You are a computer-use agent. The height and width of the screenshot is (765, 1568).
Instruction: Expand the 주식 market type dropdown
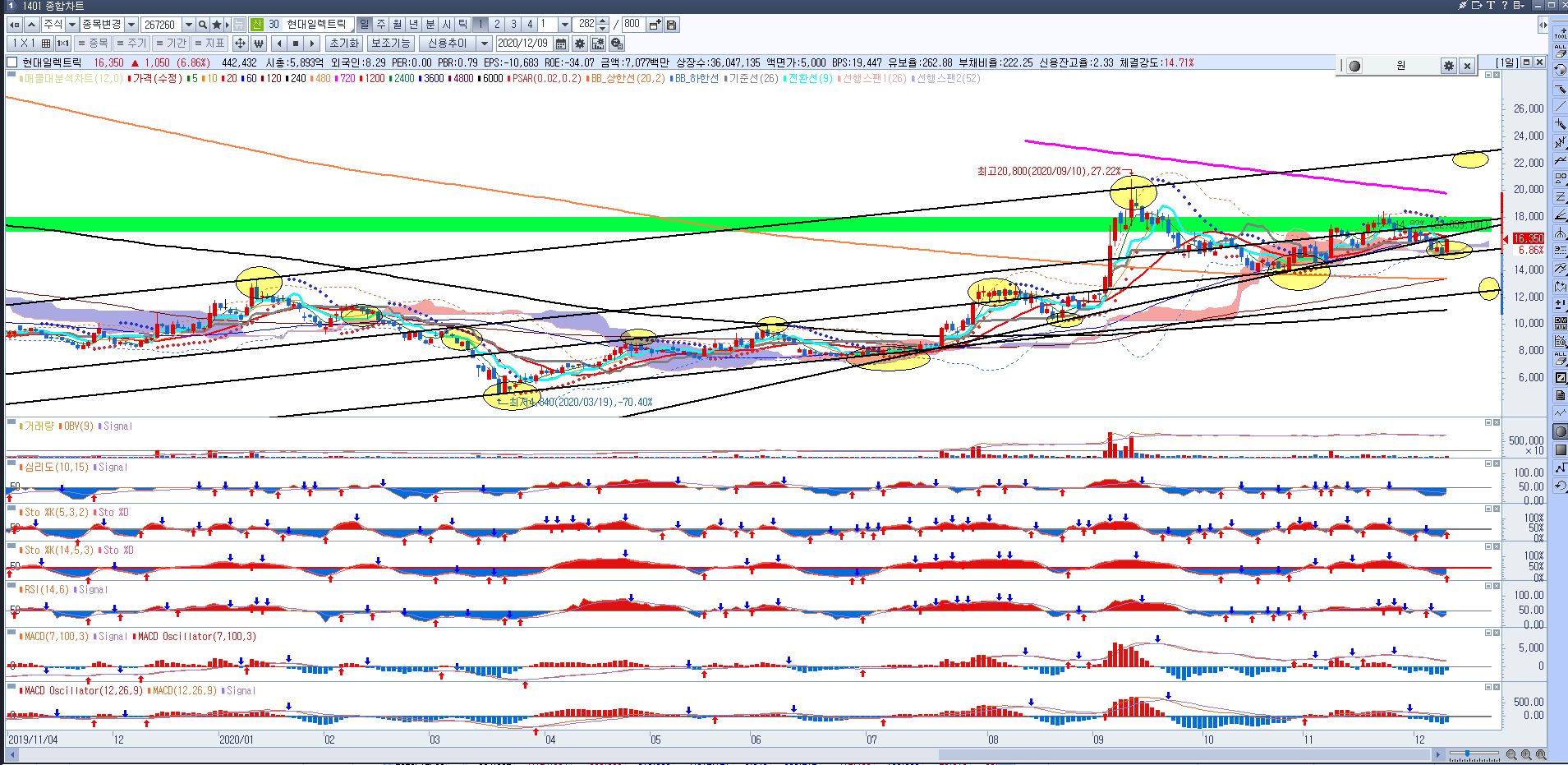click(x=72, y=25)
